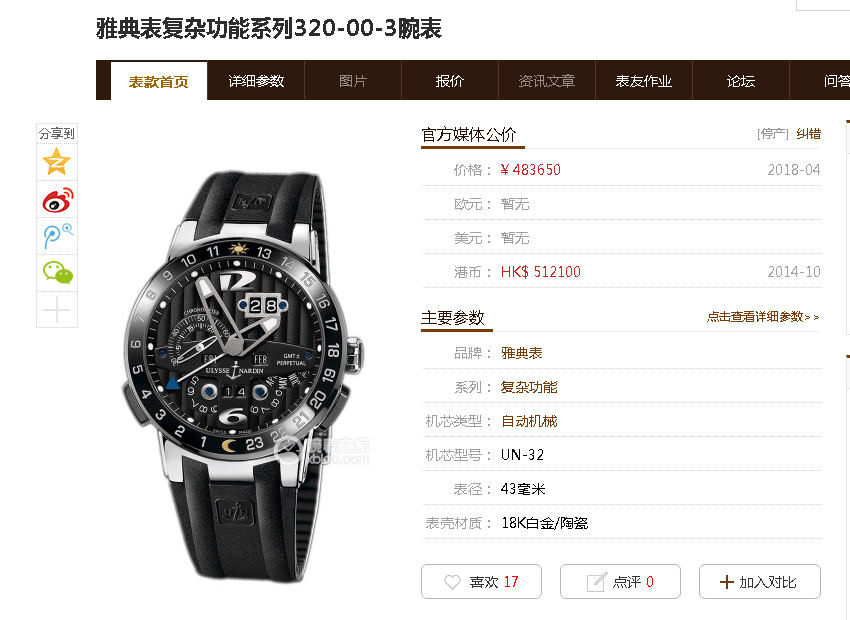Viewport: 850px width, 620px height.
Task: Open 资讯文章 tab
Action: point(547,81)
